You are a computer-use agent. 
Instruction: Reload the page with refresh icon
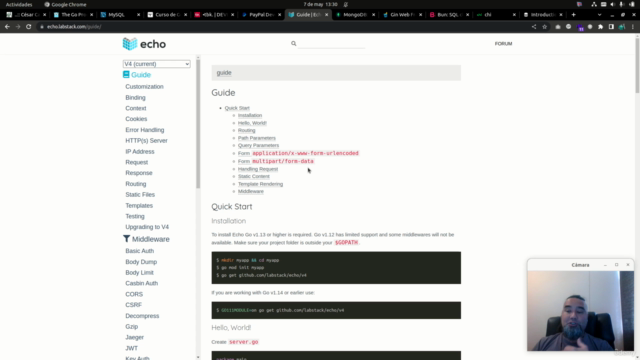click(29, 27)
